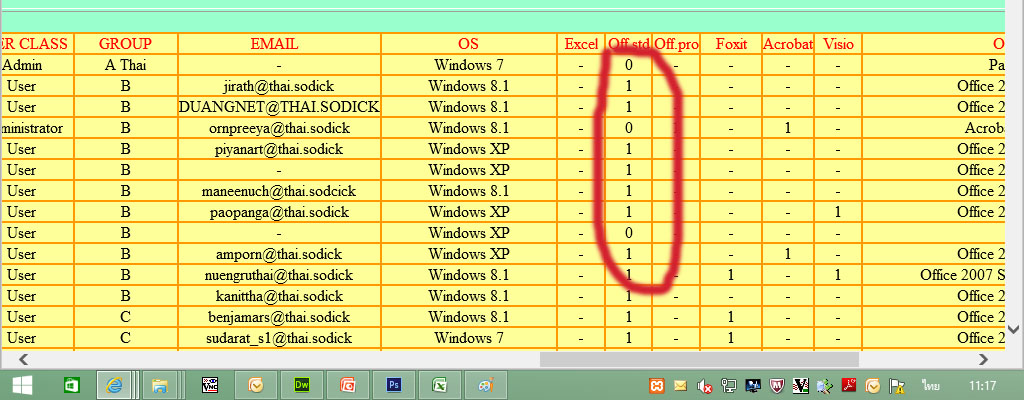1024x400 pixels.
Task: Click the Visio column header
Action: point(838,44)
